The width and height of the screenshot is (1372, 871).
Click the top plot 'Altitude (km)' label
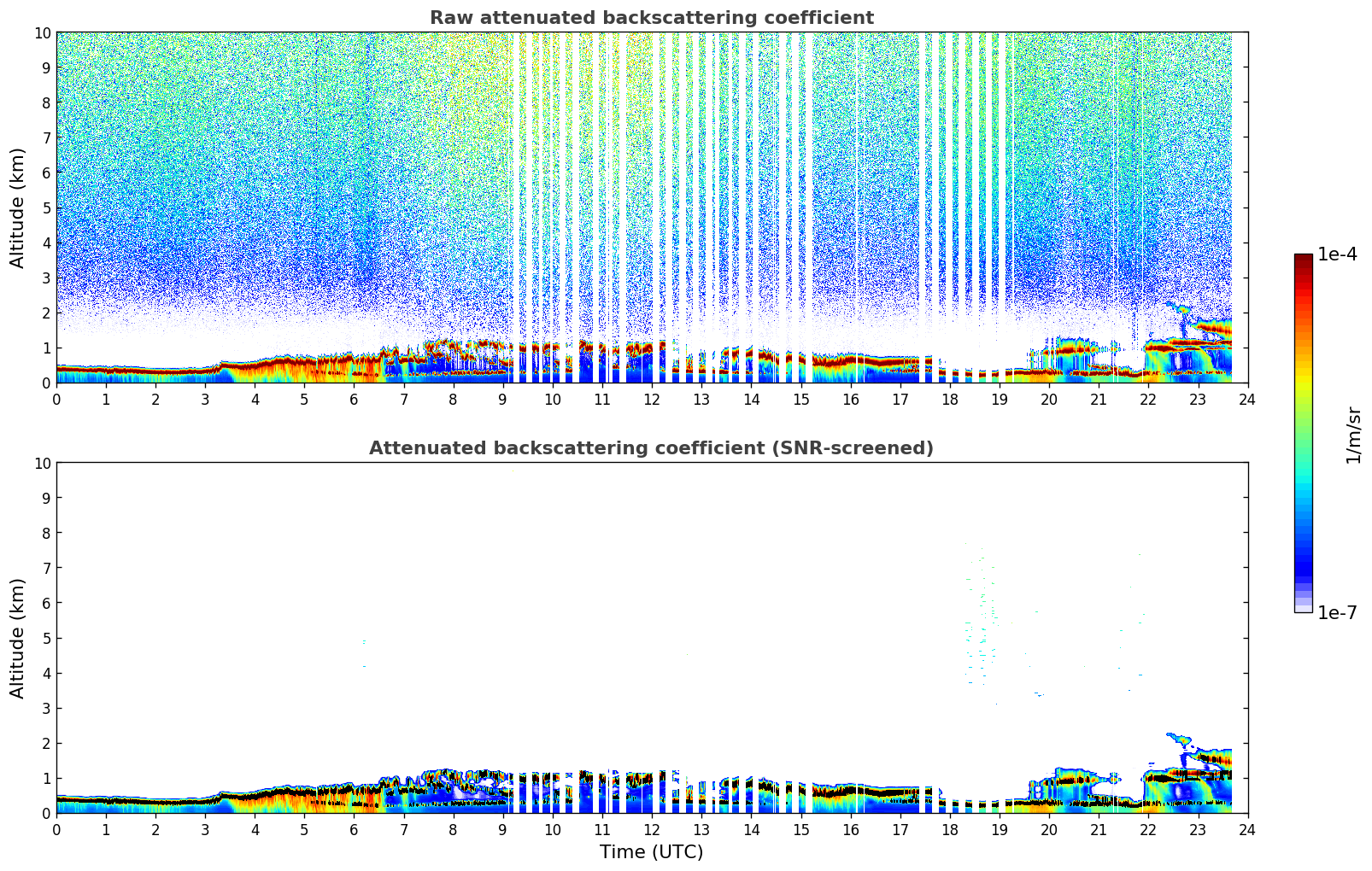(18, 208)
